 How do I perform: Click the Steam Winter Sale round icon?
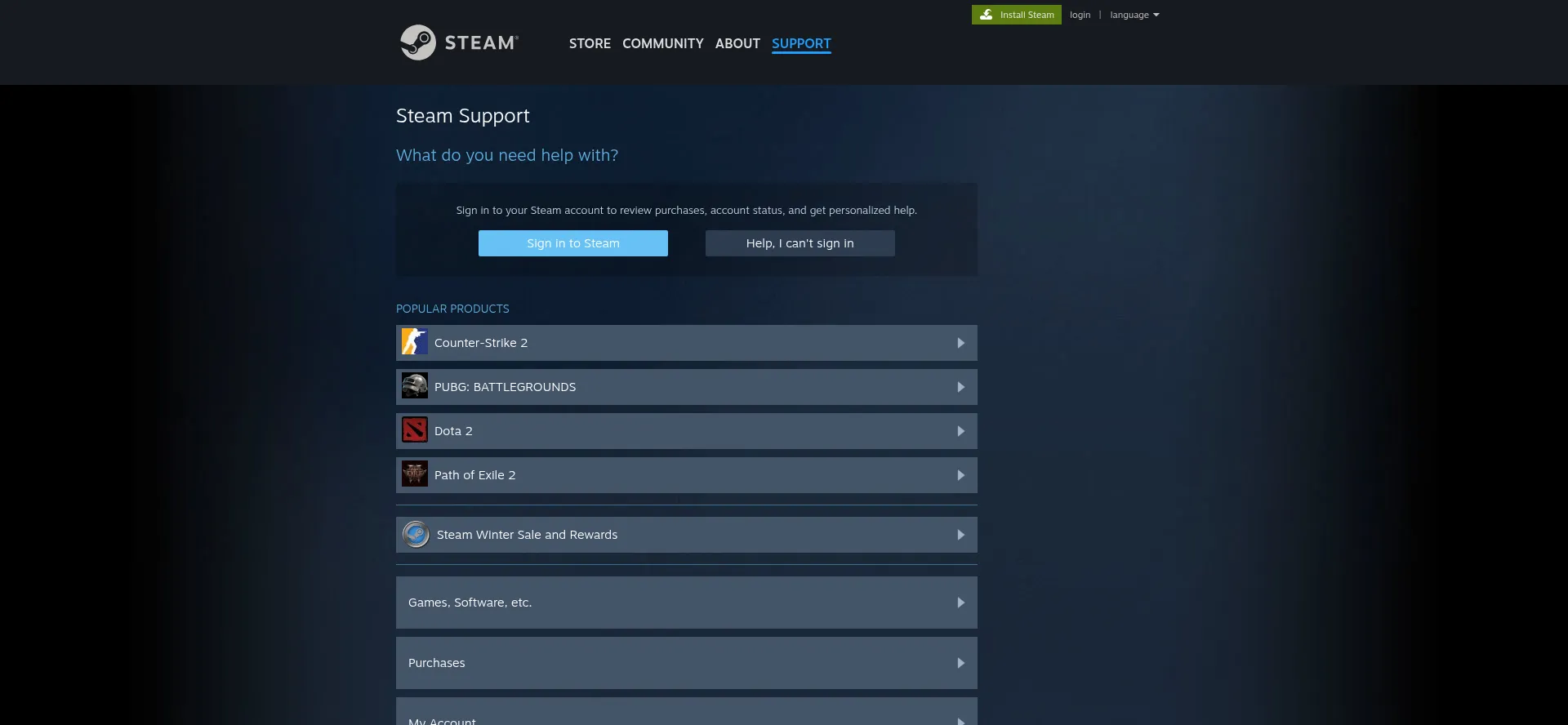coord(416,535)
